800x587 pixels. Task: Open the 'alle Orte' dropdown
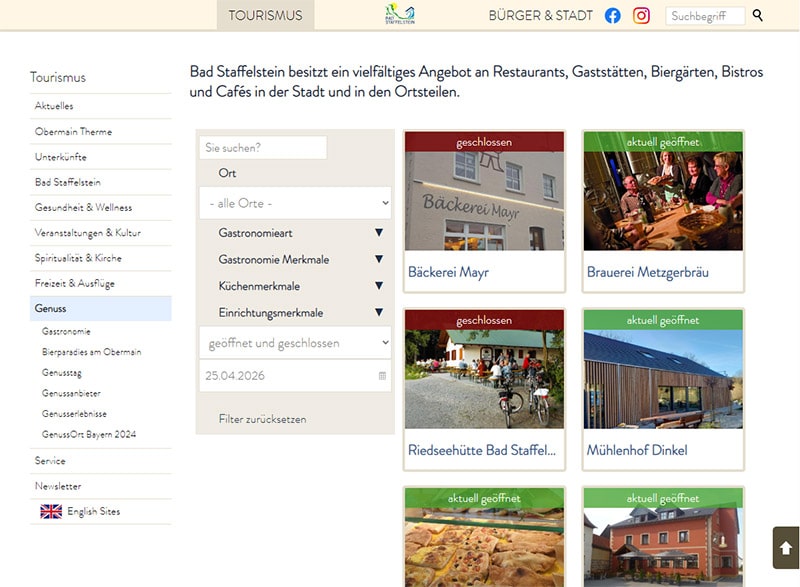pyautogui.click(x=295, y=203)
